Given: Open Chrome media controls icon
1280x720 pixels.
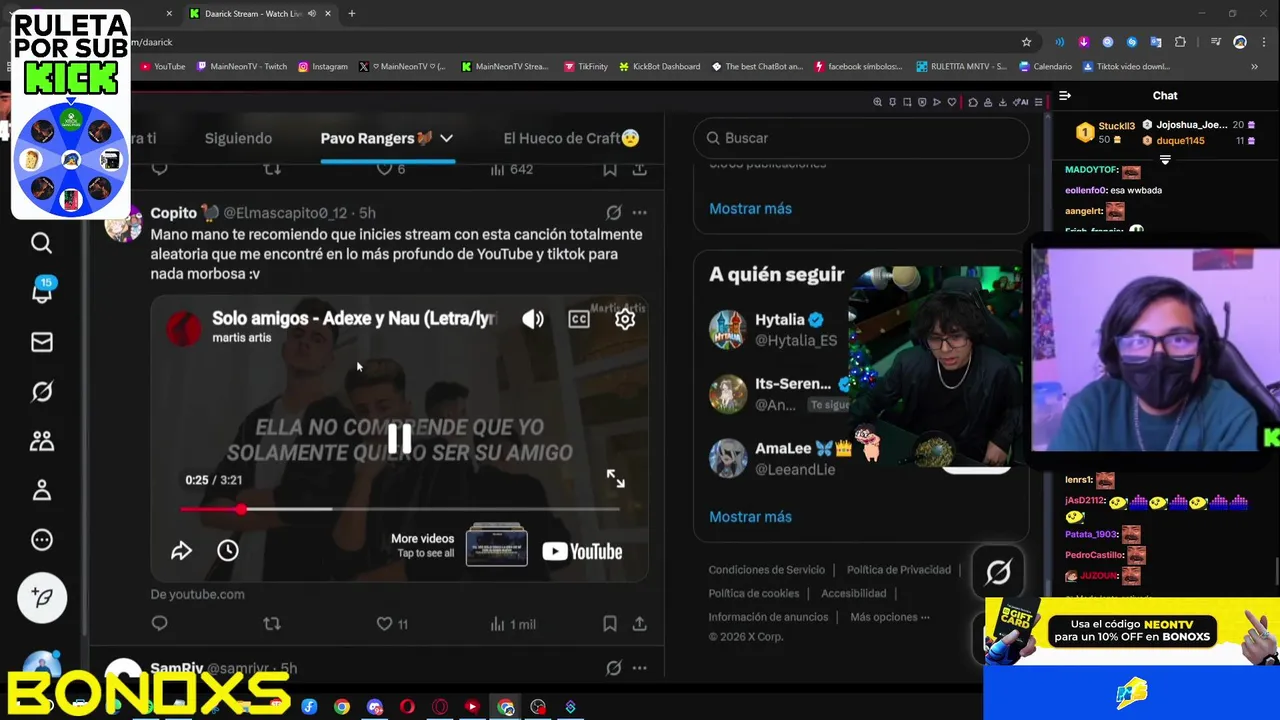Looking at the screenshot, I should 1215,42.
